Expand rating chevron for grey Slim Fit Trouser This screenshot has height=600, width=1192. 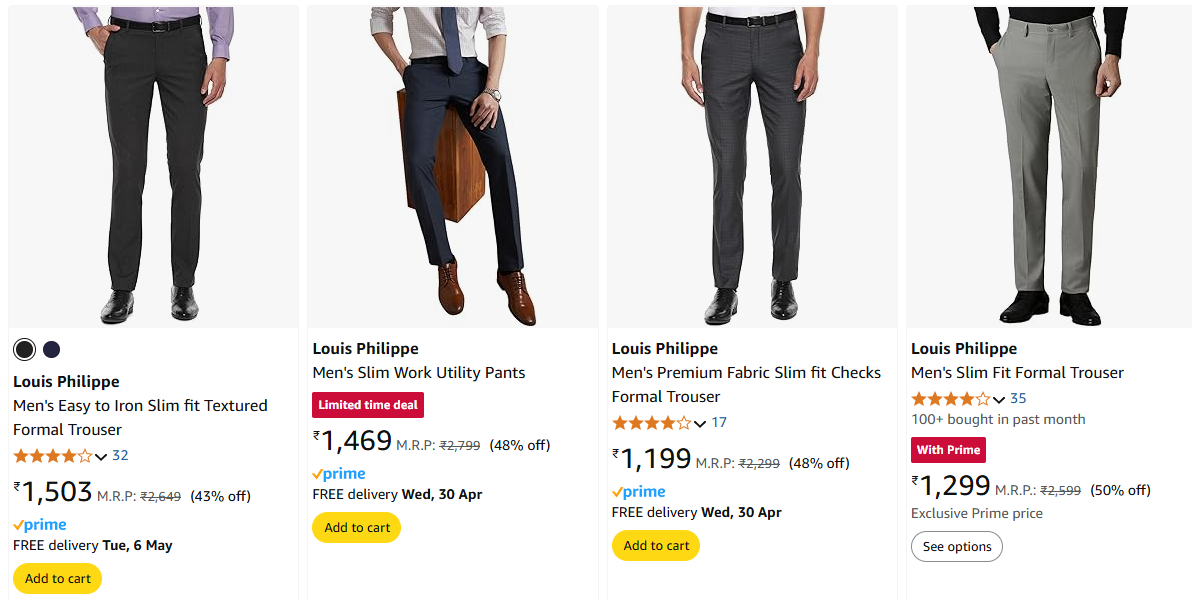[999, 399]
